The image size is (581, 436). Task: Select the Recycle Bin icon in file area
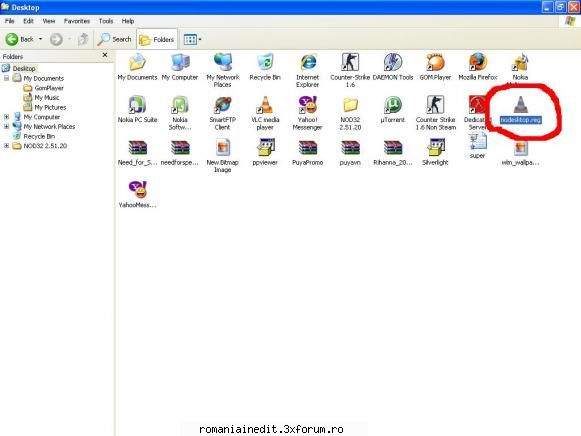pyautogui.click(x=265, y=67)
